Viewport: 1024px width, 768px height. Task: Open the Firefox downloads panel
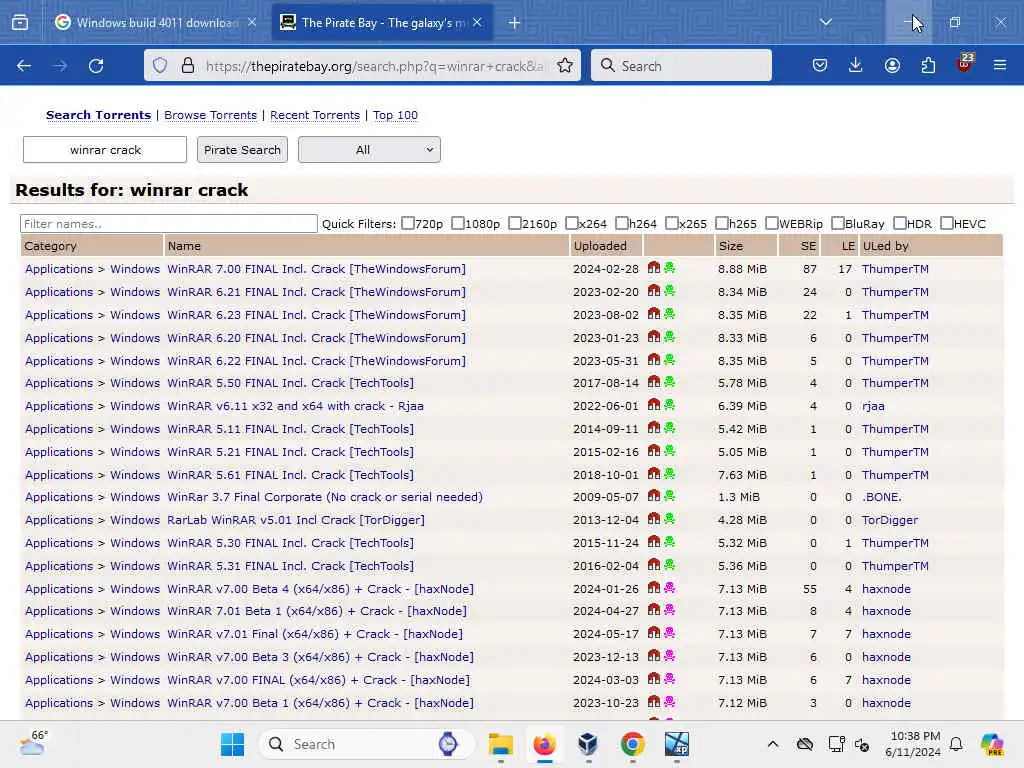(856, 65)
